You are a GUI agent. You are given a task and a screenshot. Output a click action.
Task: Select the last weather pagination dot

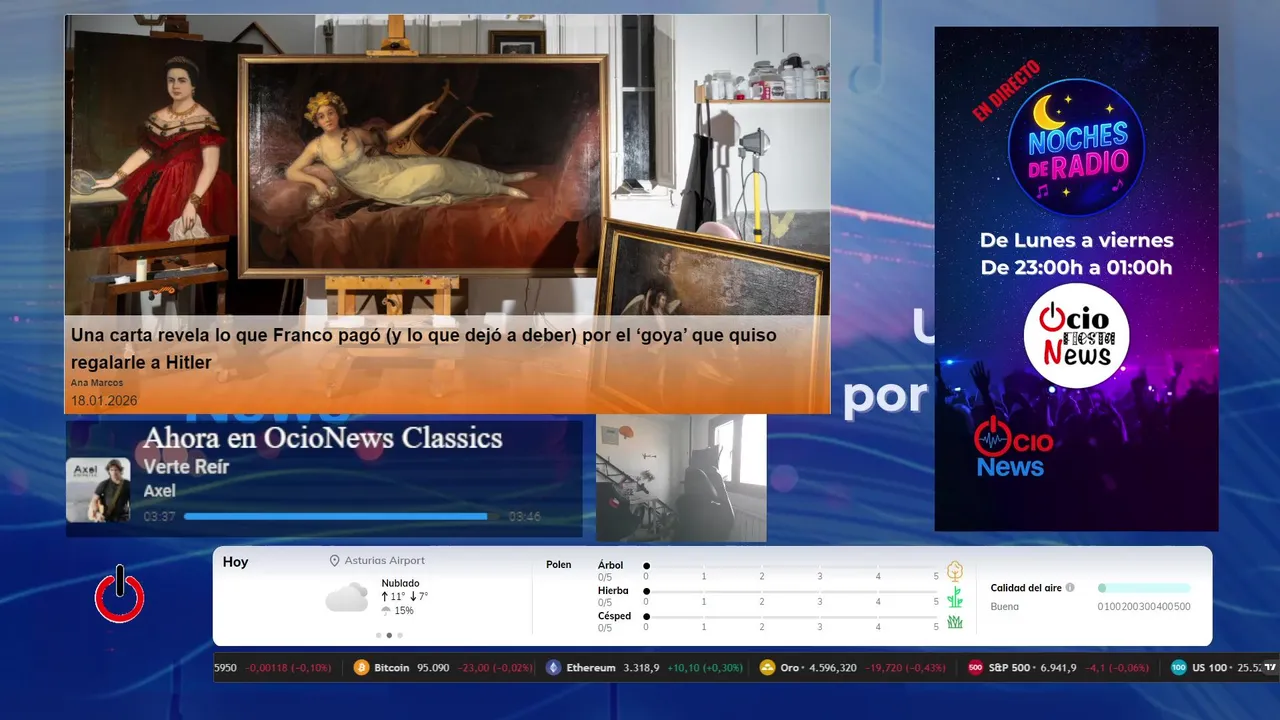[x=400, y=635]
